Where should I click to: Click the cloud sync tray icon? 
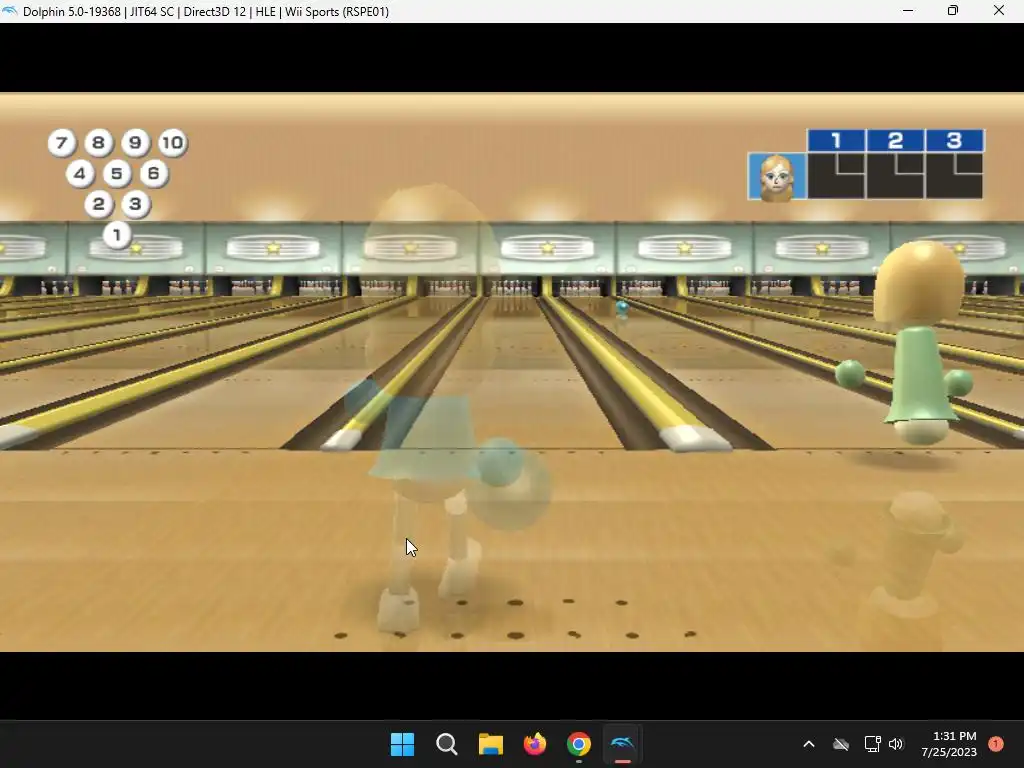pyautogui.click(x=841, y=744)
